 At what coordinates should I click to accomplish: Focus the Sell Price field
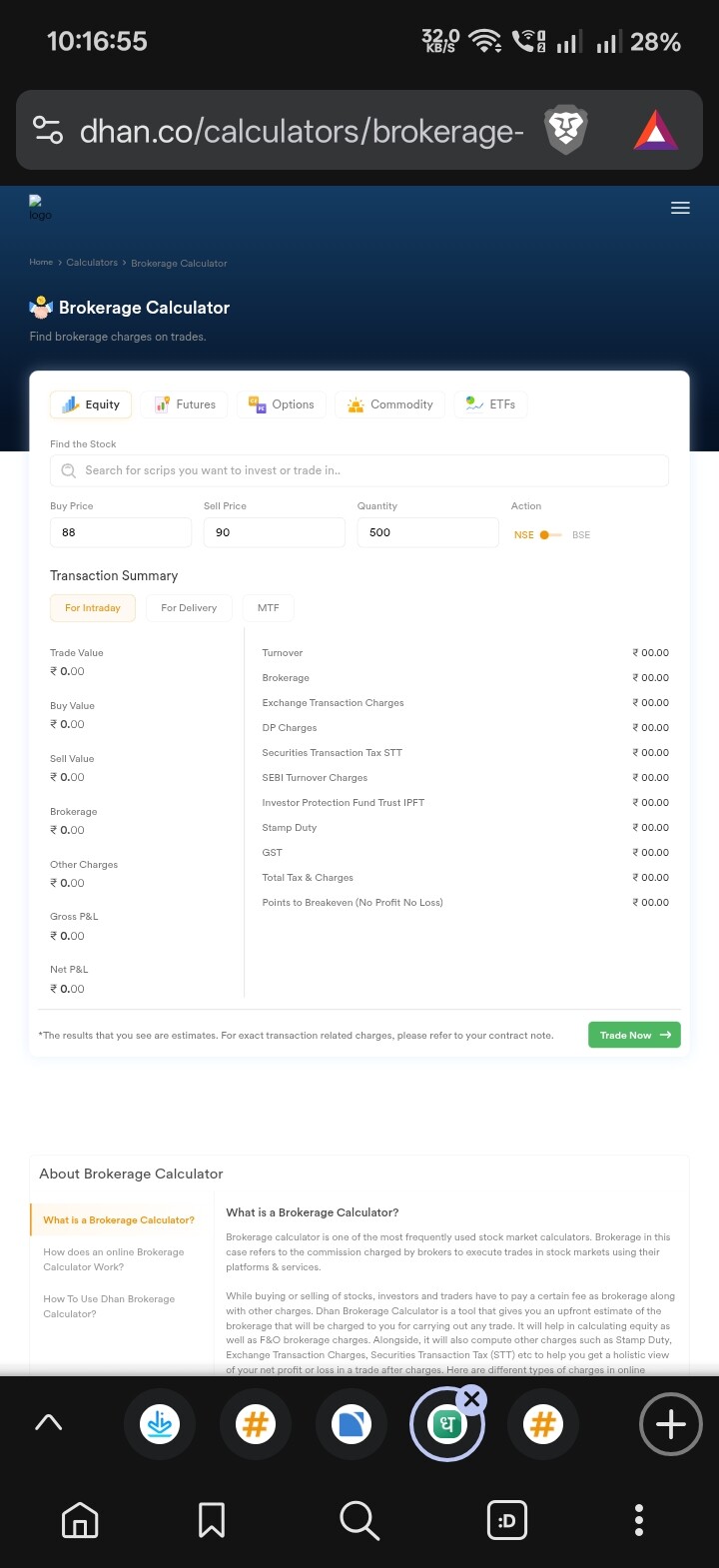pos(274,532)
